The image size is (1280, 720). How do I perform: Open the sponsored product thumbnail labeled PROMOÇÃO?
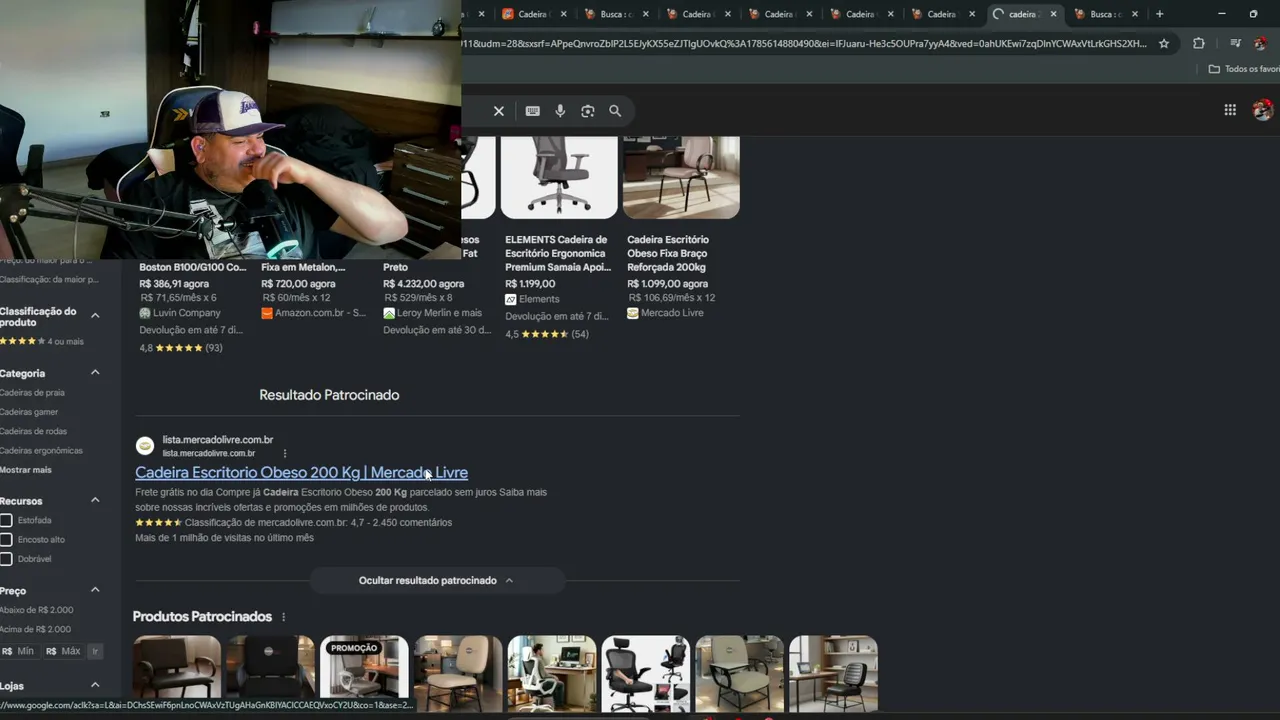[364, 673]
